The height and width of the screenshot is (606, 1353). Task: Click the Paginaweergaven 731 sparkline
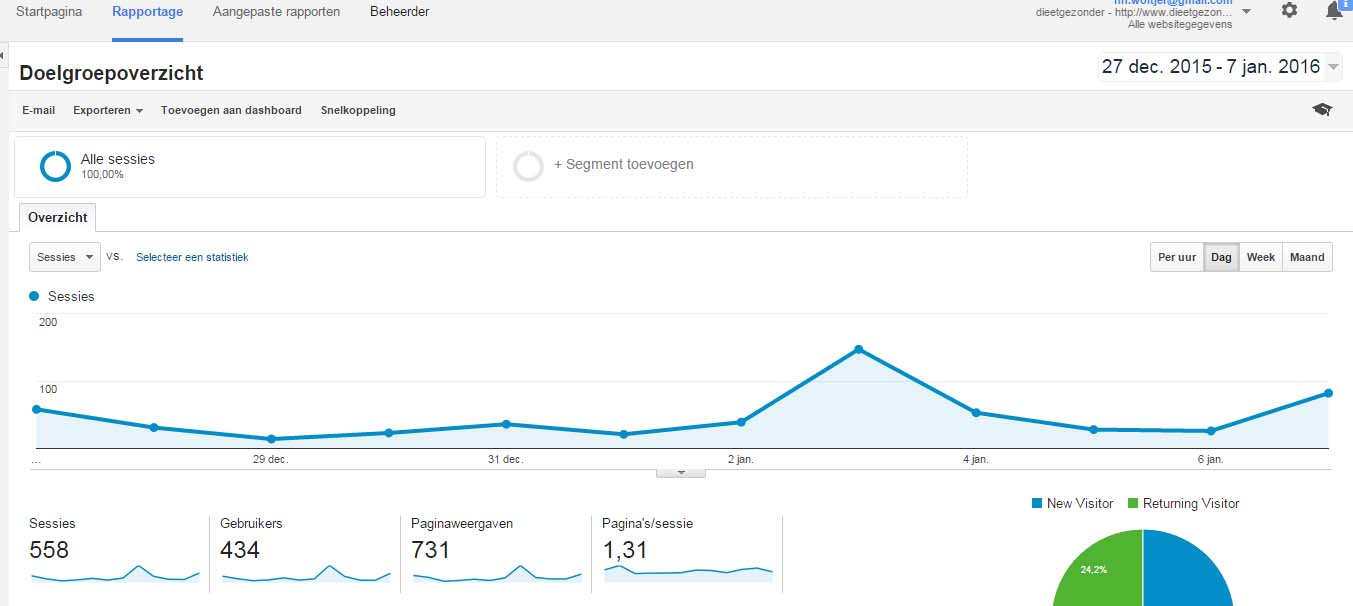pyautogui.click(x=497, y=573)
